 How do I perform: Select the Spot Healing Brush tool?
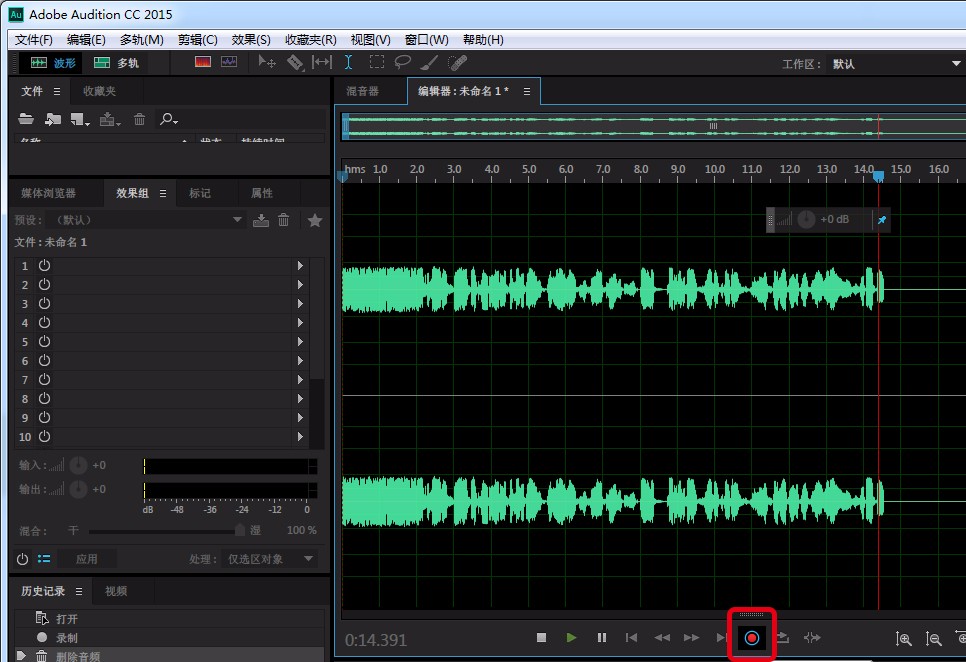point(457,62)
